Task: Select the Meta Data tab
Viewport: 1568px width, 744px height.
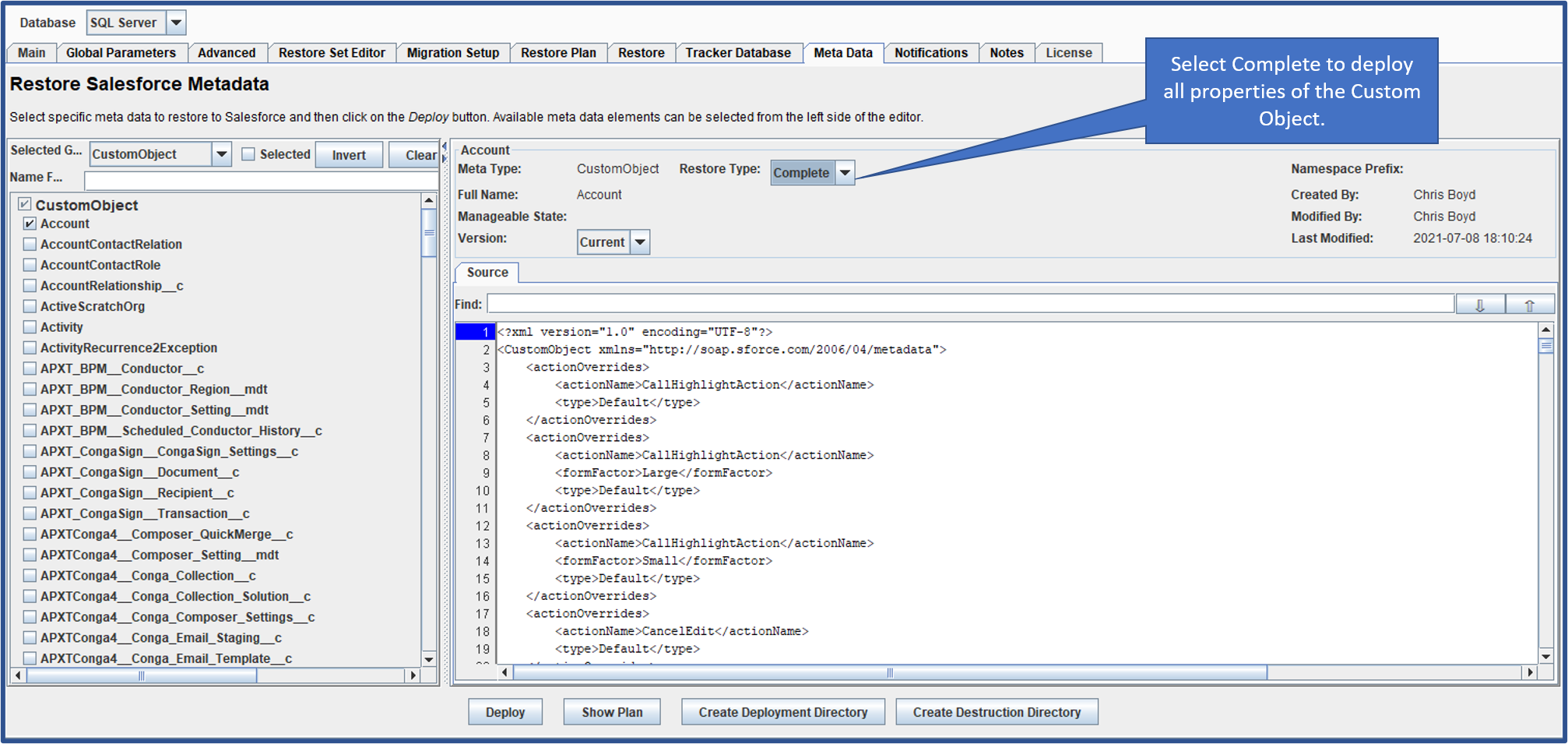Action: coord(843,53)
